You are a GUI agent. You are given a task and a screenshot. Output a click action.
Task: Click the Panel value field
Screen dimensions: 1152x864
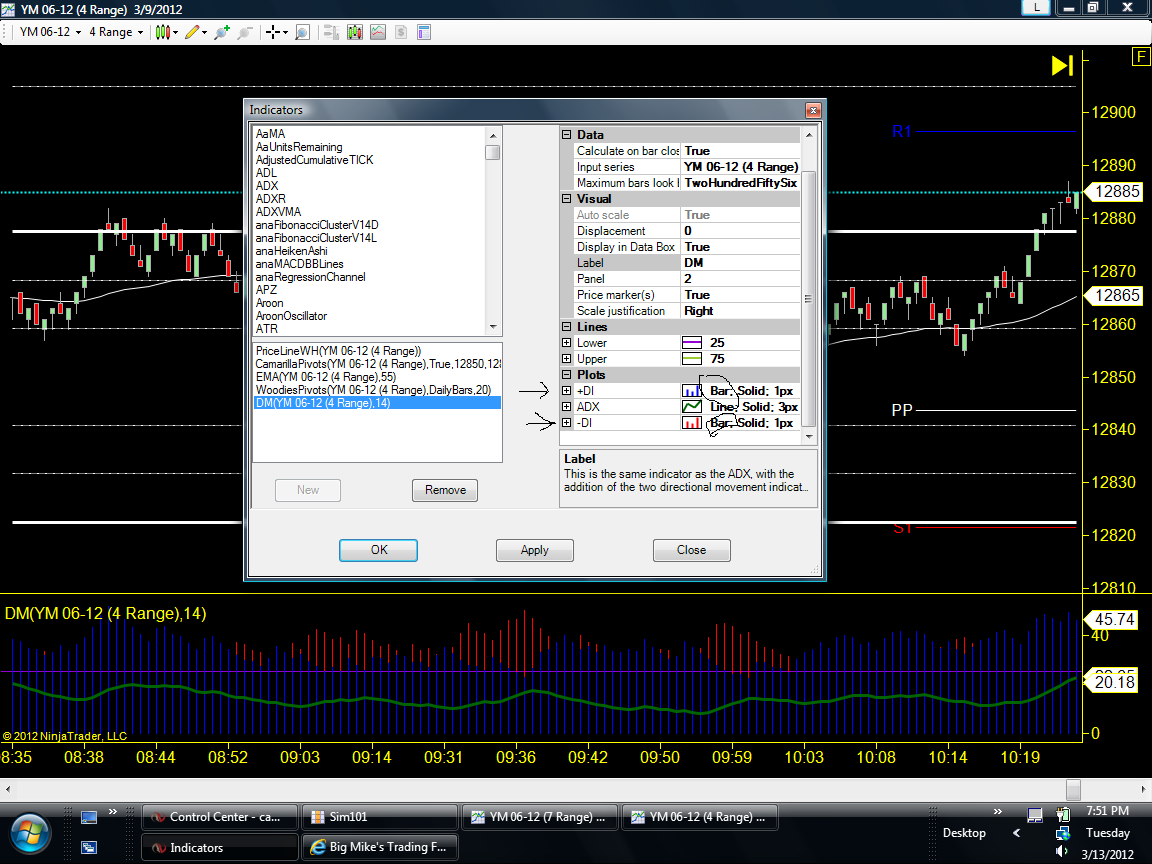click(x=740, y=279)
